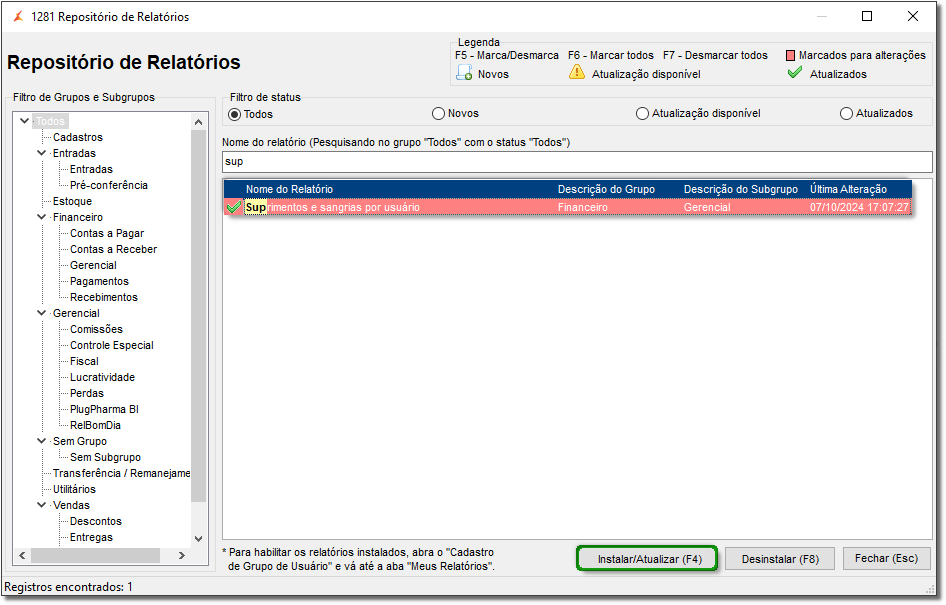
Task: Select the RelBomDia tree item
Action: (x=95, y=425)
